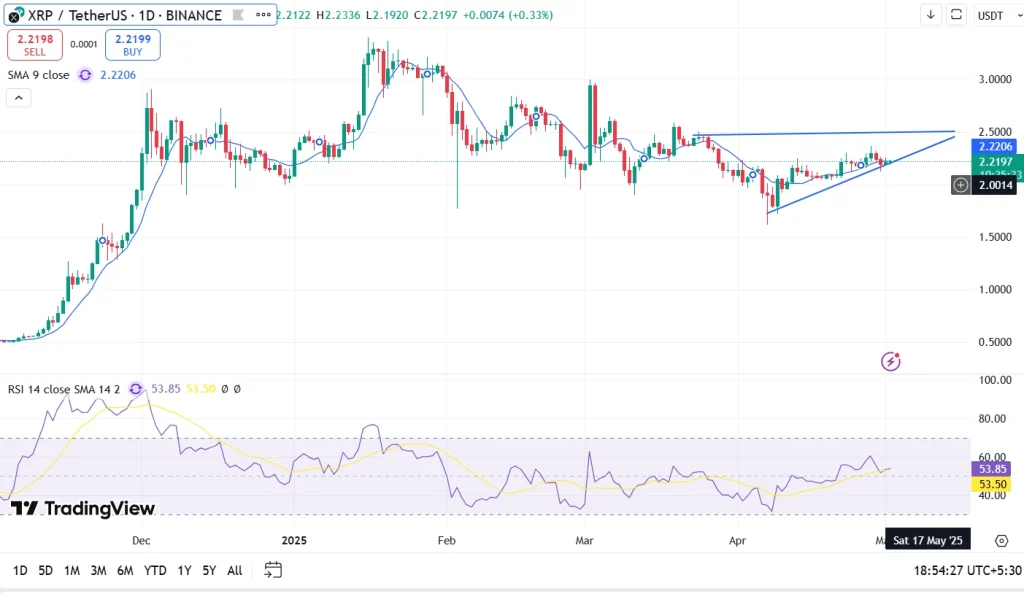Screen dimensions: 1024x594
Task: Click the SMA marker circle near the January peak
Action: [427, 74]
